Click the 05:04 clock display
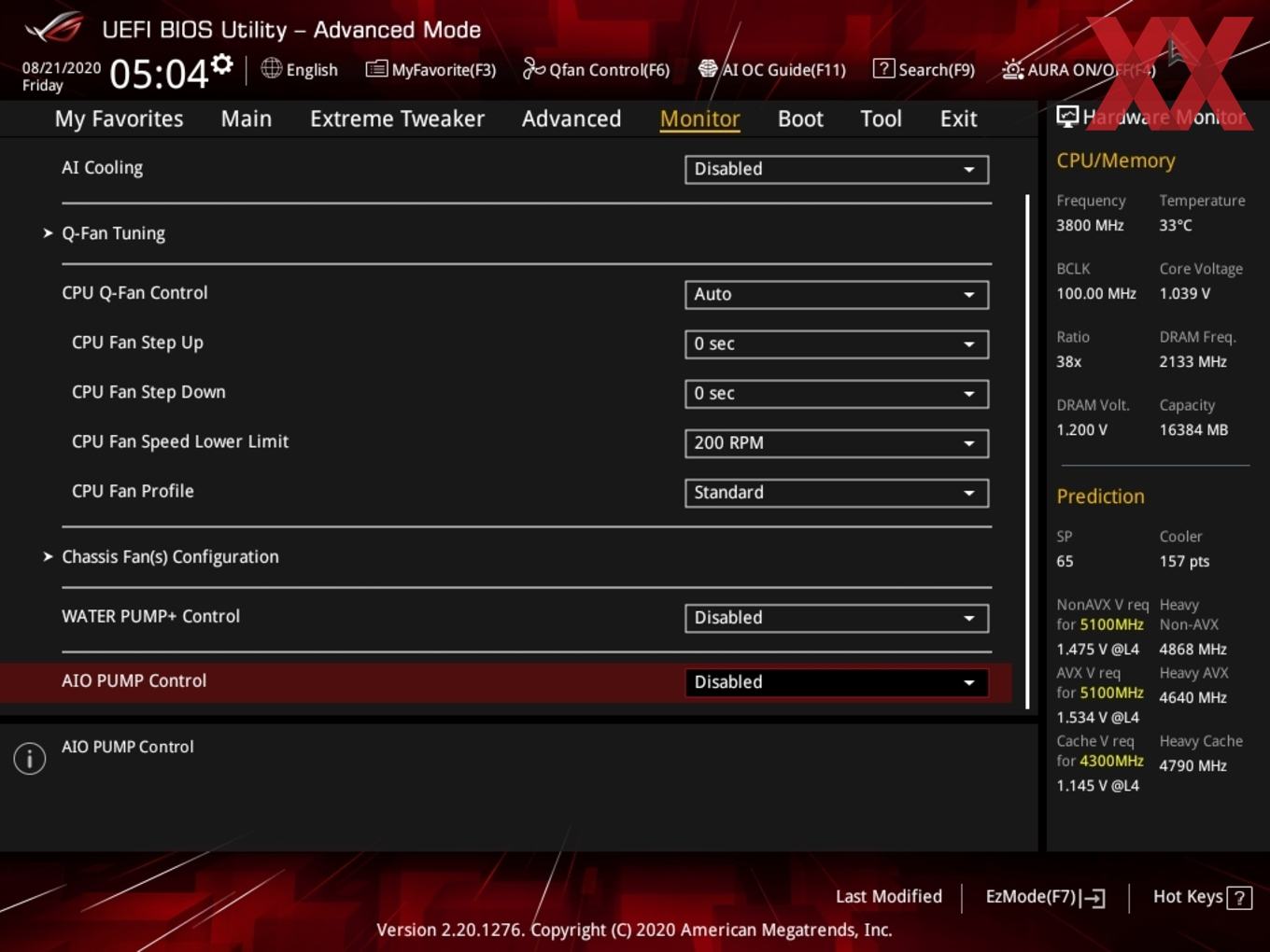This screenshot has height=952, width=1270. [x=158, y=73]
